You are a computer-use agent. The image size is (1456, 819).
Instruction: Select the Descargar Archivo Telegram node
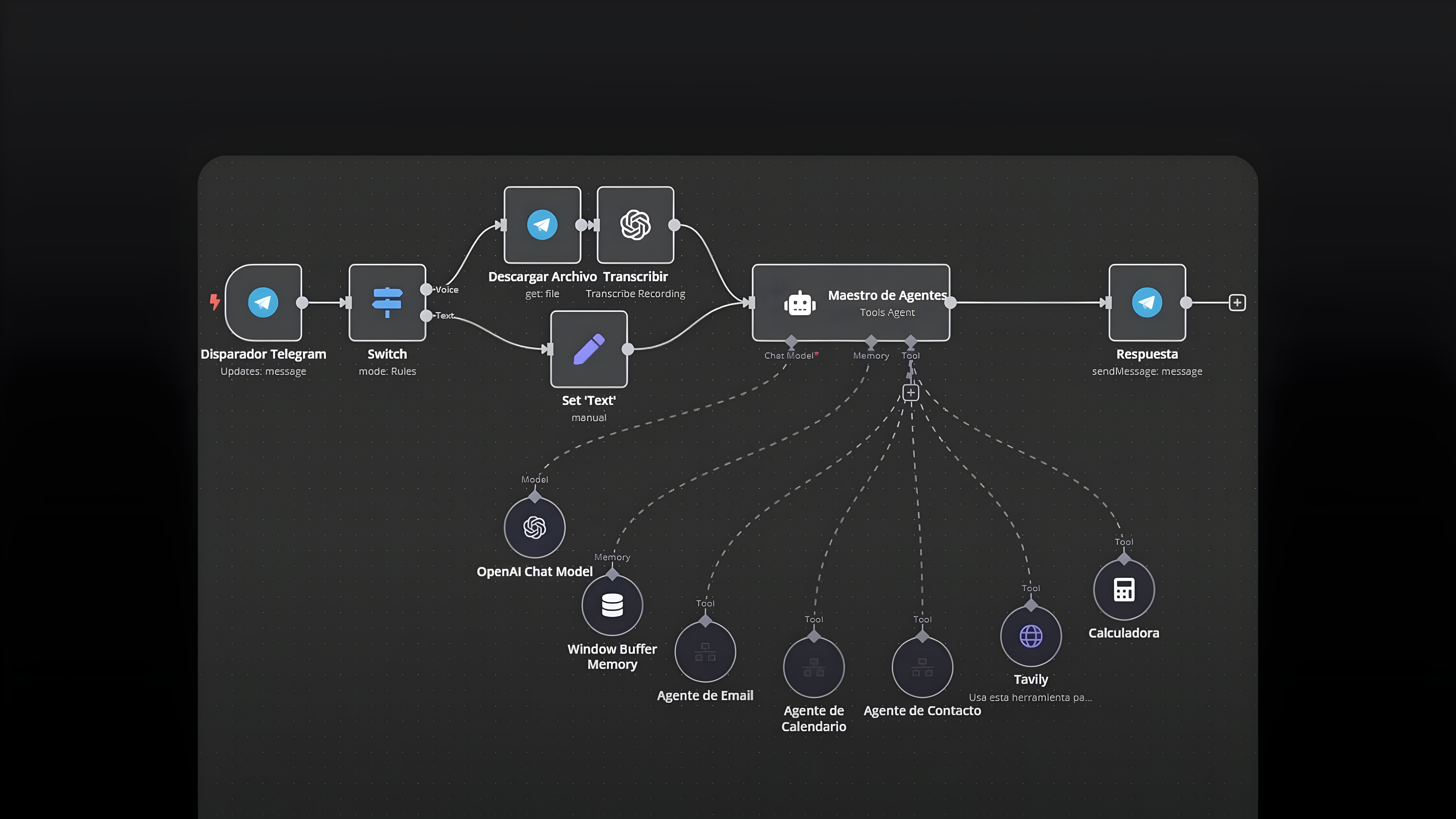pyautogui.click(x=542, y=225)
